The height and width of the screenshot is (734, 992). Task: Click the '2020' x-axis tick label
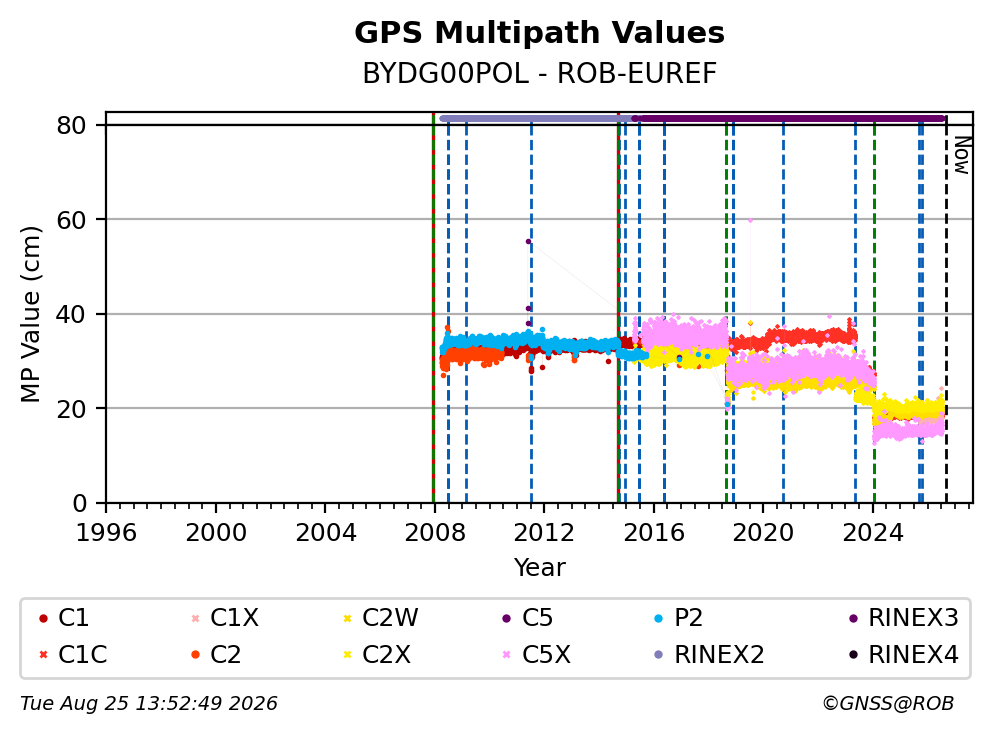[x=763, y=533]
